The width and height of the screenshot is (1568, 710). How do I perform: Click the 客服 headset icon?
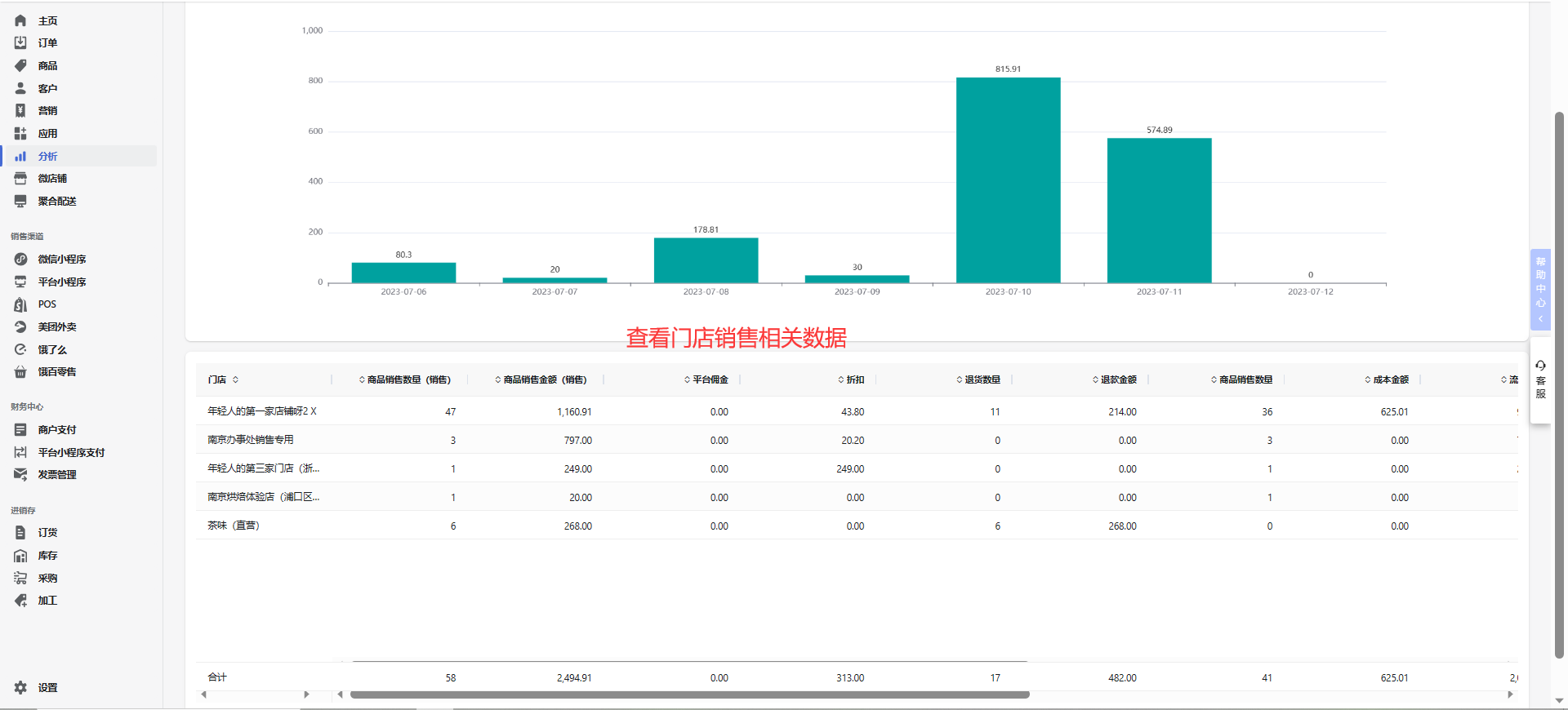point(1540,366)
